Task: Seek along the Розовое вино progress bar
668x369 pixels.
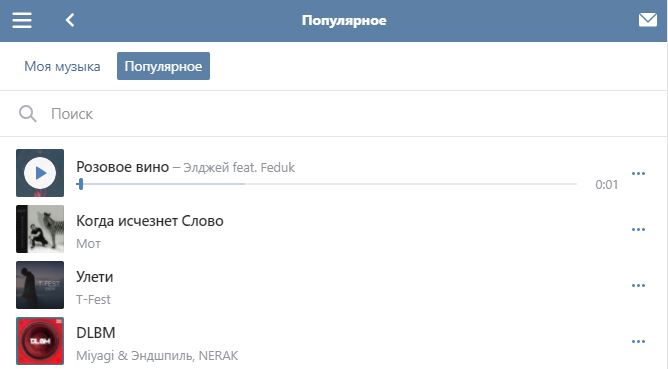Action: click(326, 184)
